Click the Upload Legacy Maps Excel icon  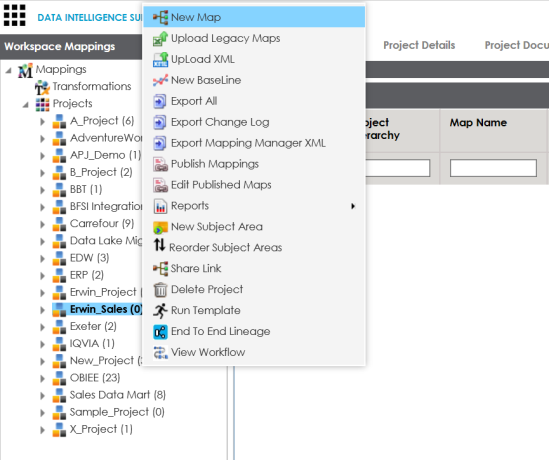160,38
